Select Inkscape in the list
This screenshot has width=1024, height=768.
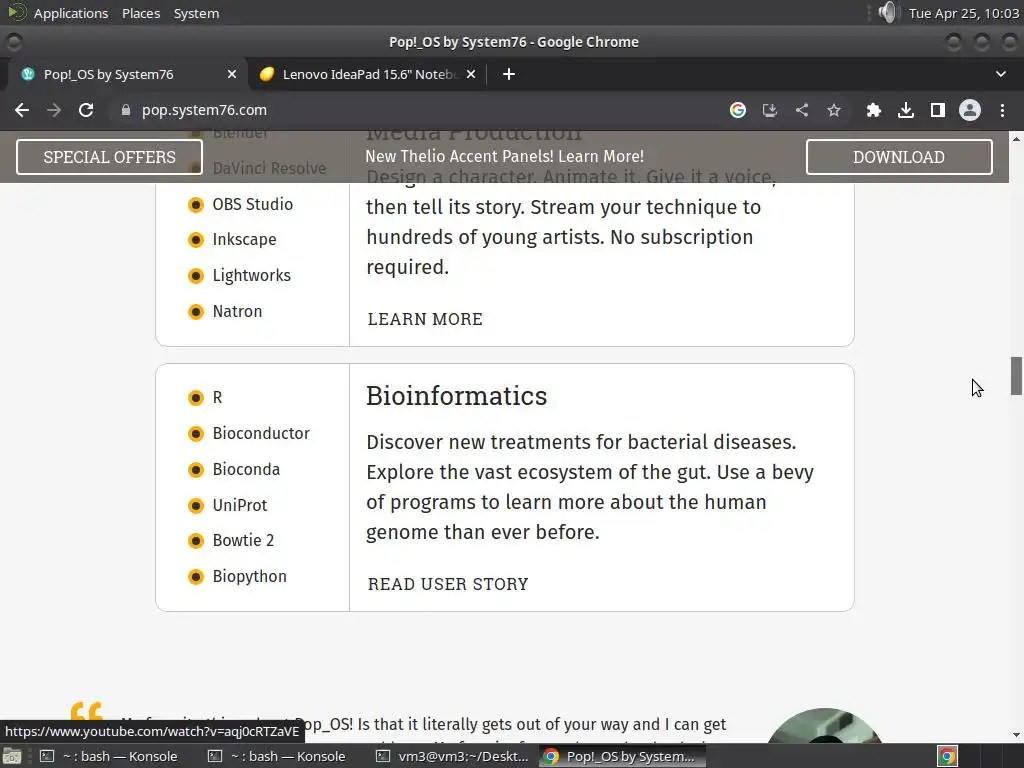point(244,240)
